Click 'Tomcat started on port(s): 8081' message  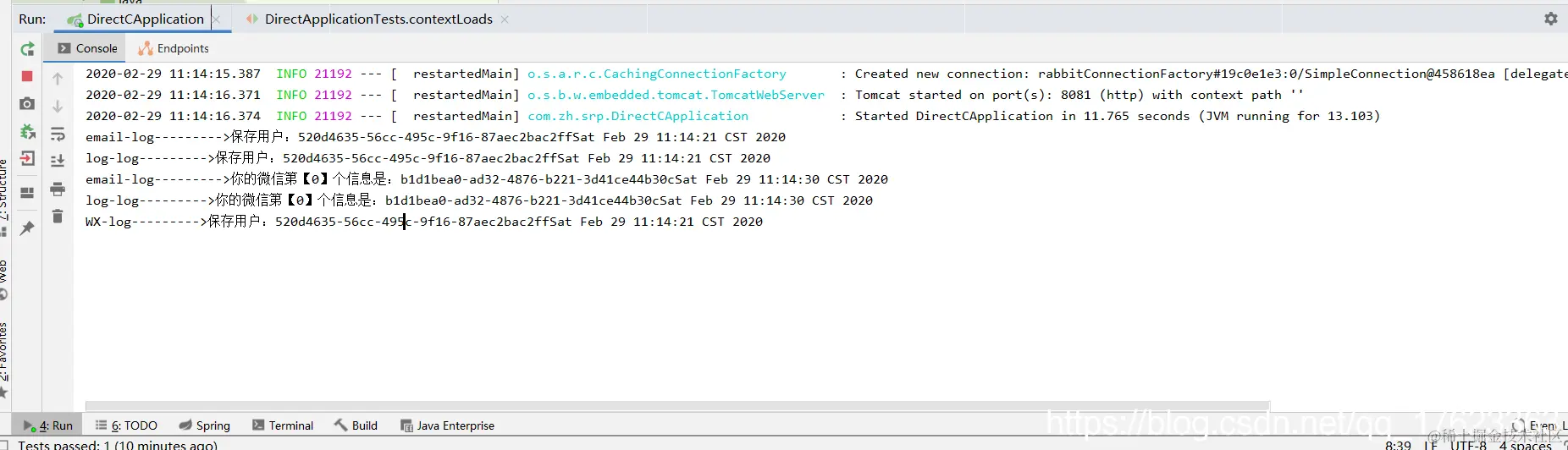point(1078,95)
